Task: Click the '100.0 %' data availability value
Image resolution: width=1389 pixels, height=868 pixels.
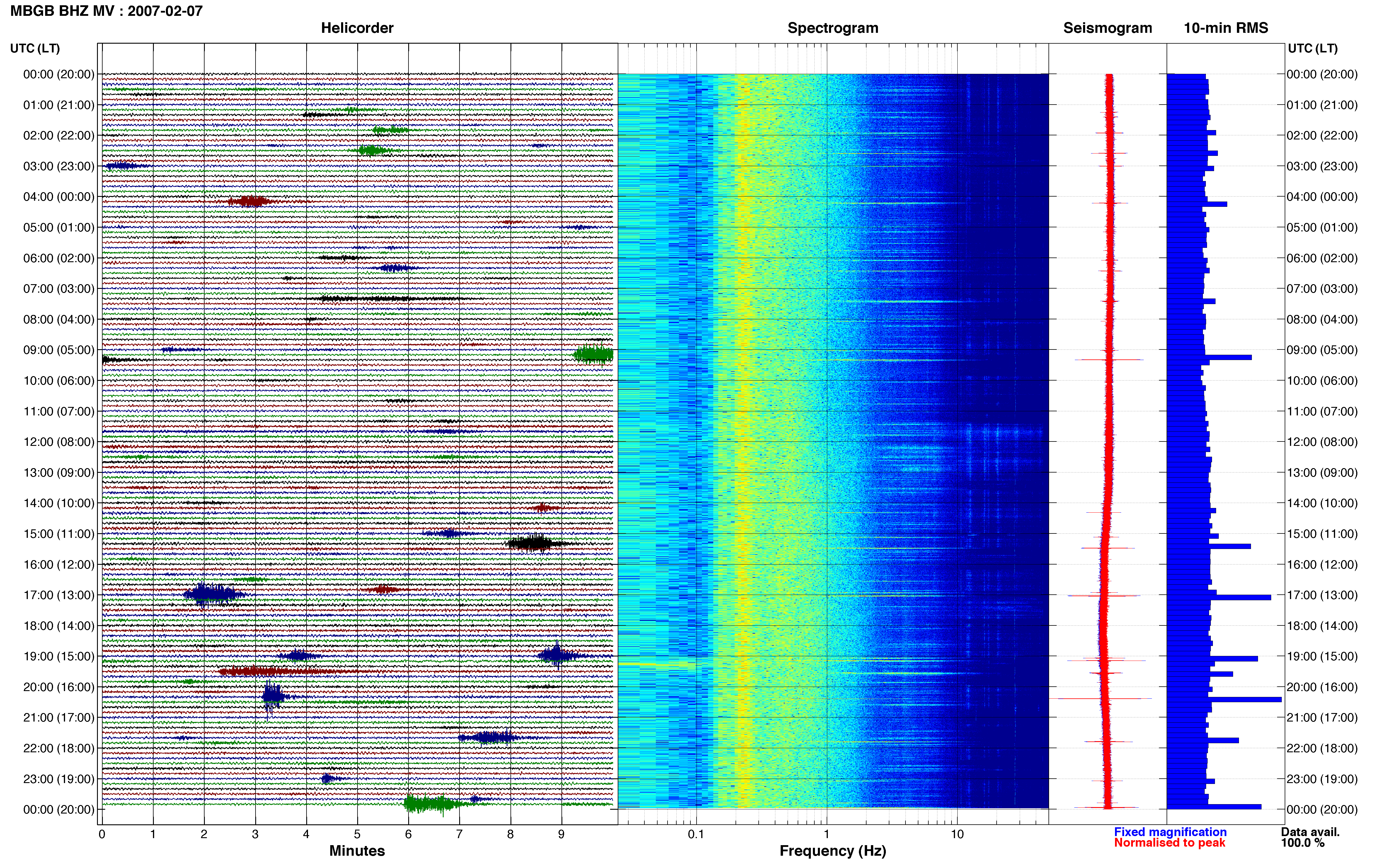Action: 1302,843
